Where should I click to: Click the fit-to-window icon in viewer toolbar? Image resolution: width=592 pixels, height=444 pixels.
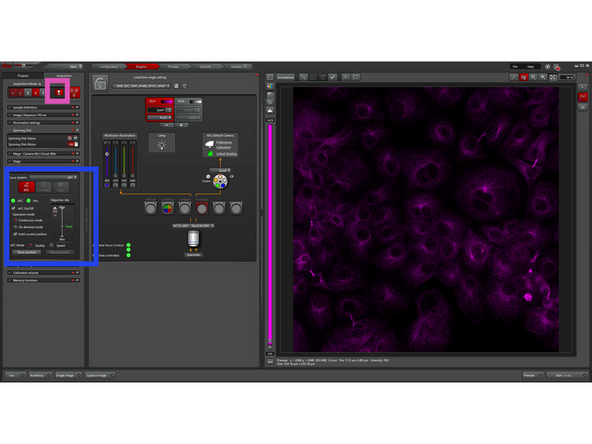(553, 77)
